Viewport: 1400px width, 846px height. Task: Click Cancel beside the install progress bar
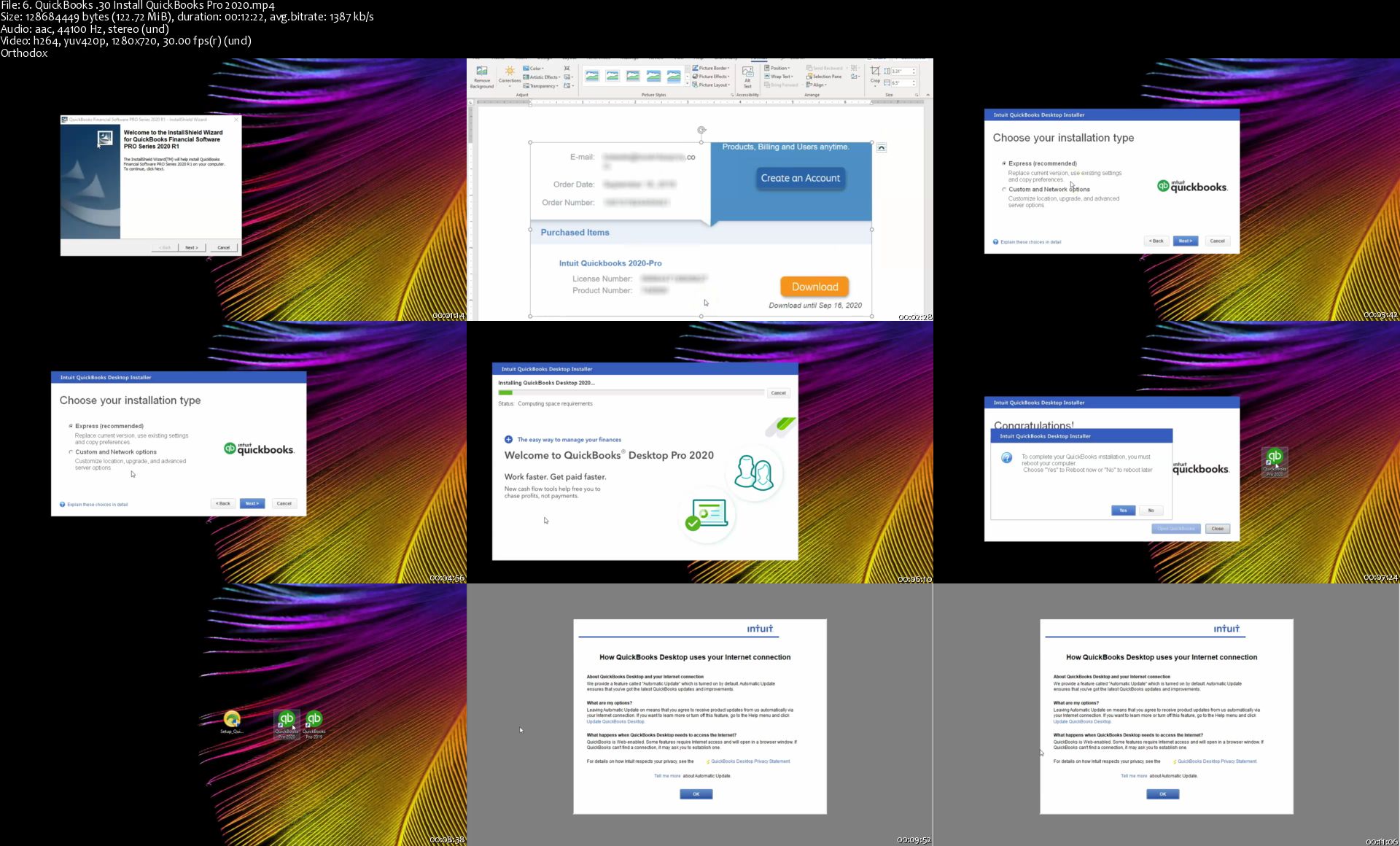coord(779,393)
